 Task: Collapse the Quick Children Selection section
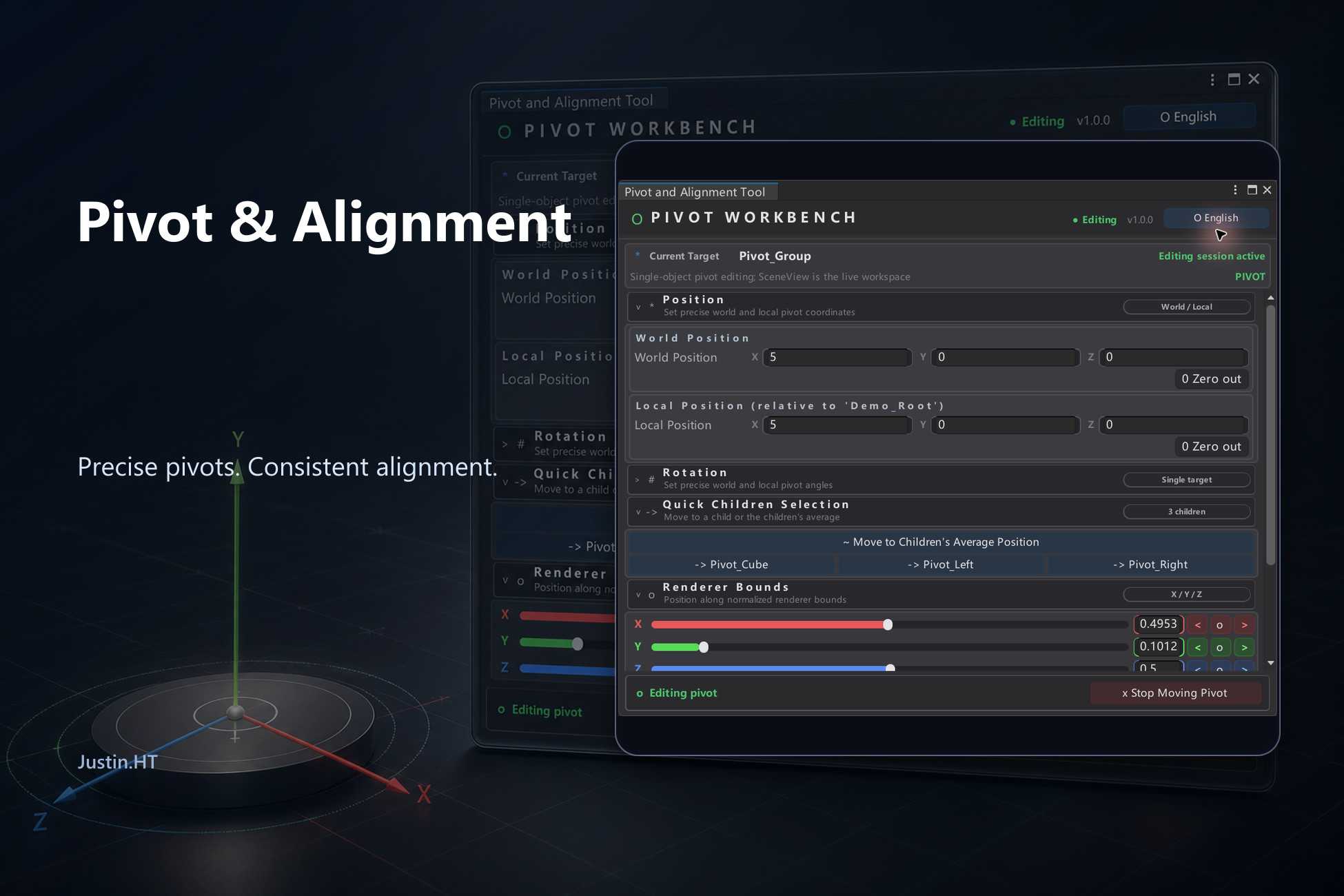click(638, 511)
